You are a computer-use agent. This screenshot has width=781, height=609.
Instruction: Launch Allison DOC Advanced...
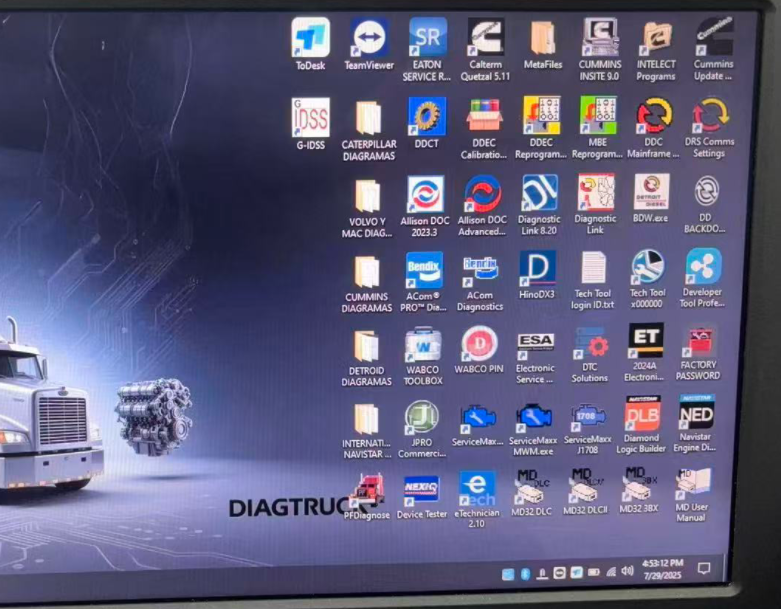[x=482, y=206]
